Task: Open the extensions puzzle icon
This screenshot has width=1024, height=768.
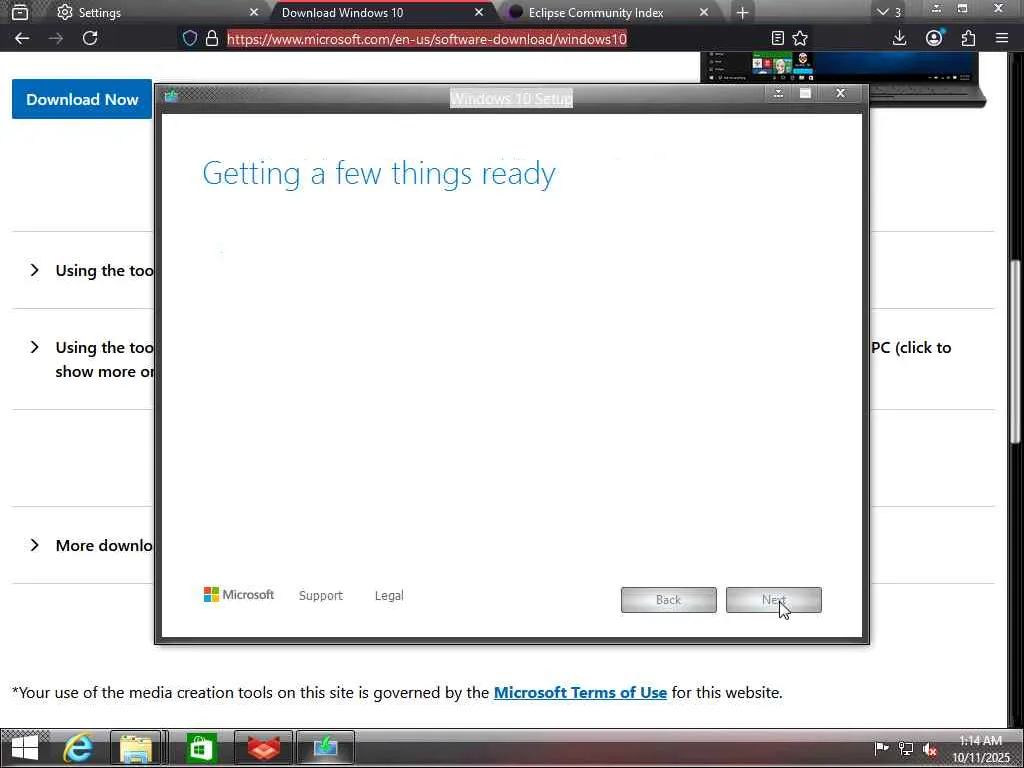Action: pos(968,39)
